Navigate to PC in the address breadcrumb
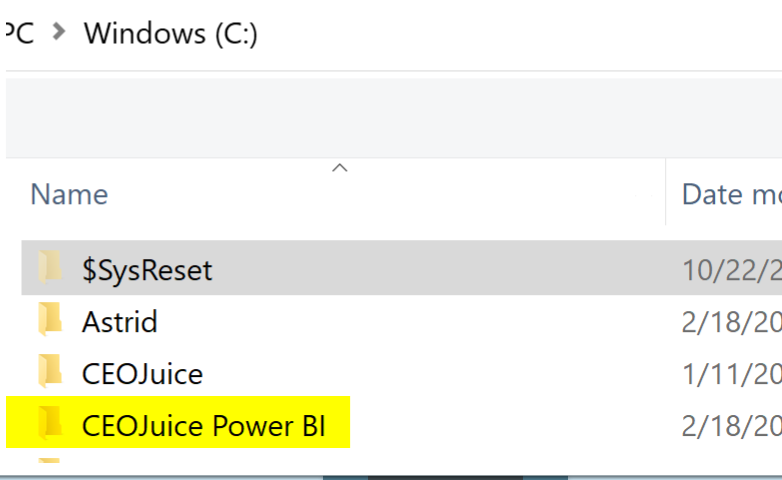 pyautogui.click(x=20, y=33)
